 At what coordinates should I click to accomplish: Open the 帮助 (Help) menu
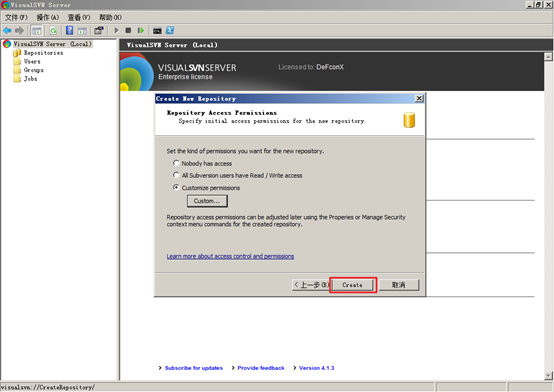coord(110,17)
